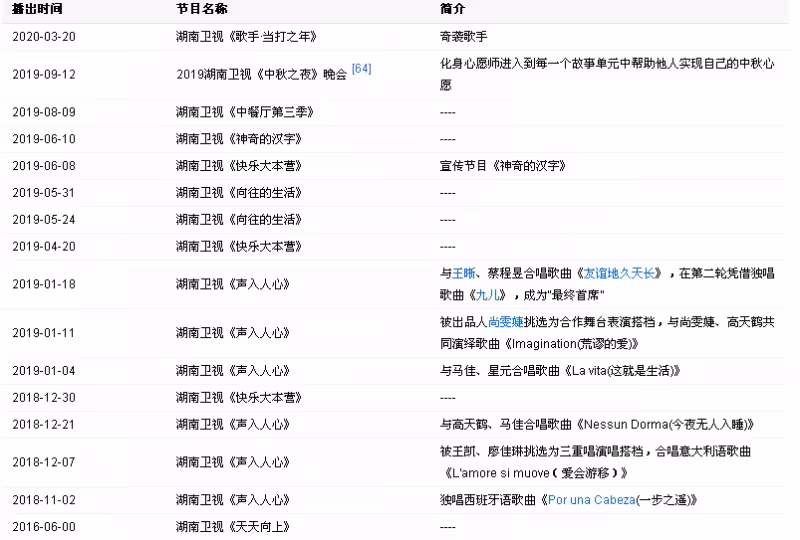Click the L'amore si muove description
Viewport: 800px width, 540px height.
pyautogui.click(x=595, y=462)
